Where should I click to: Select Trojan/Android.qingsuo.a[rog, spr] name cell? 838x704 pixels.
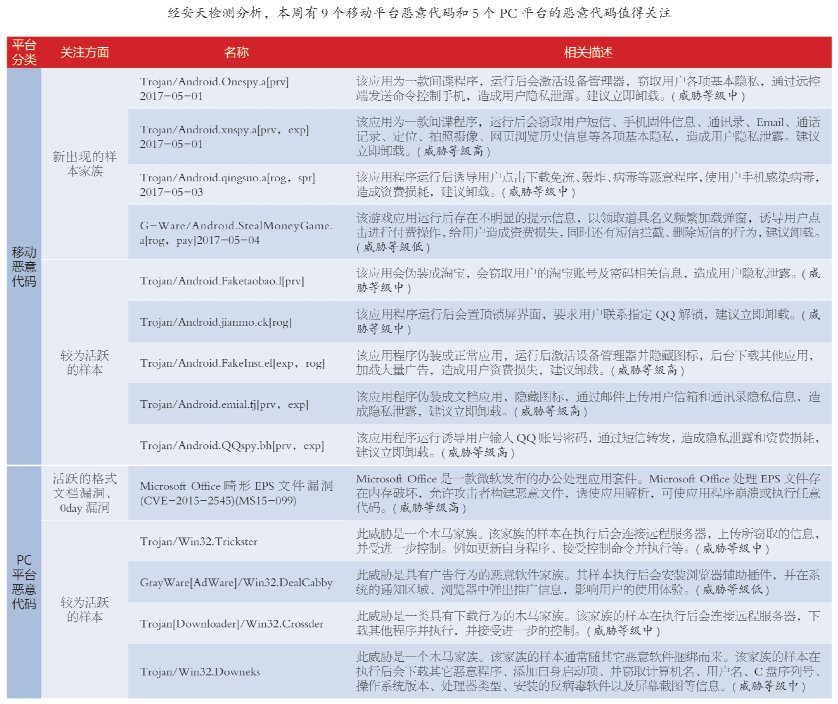tap(236, 184)
